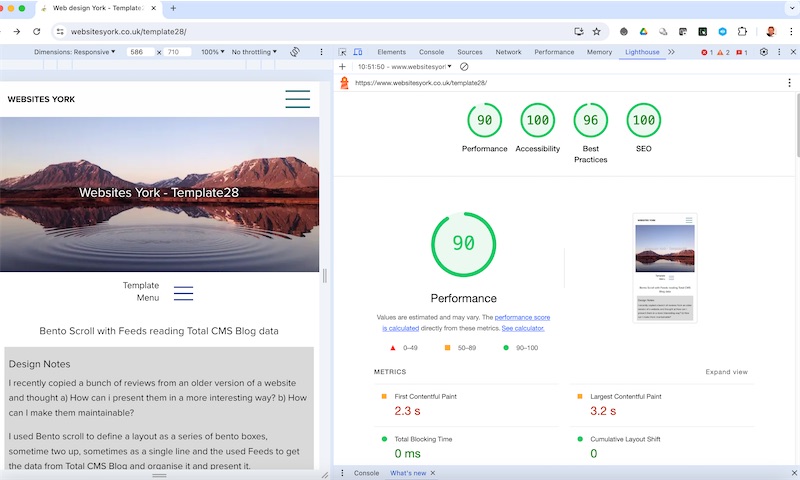Reload the current page
800x480 pixels.
pyautogui.click(x=37, y=32)
